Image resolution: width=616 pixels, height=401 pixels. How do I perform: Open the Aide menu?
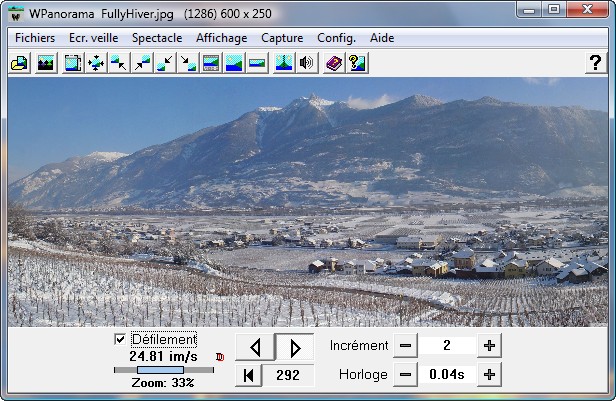382,38
